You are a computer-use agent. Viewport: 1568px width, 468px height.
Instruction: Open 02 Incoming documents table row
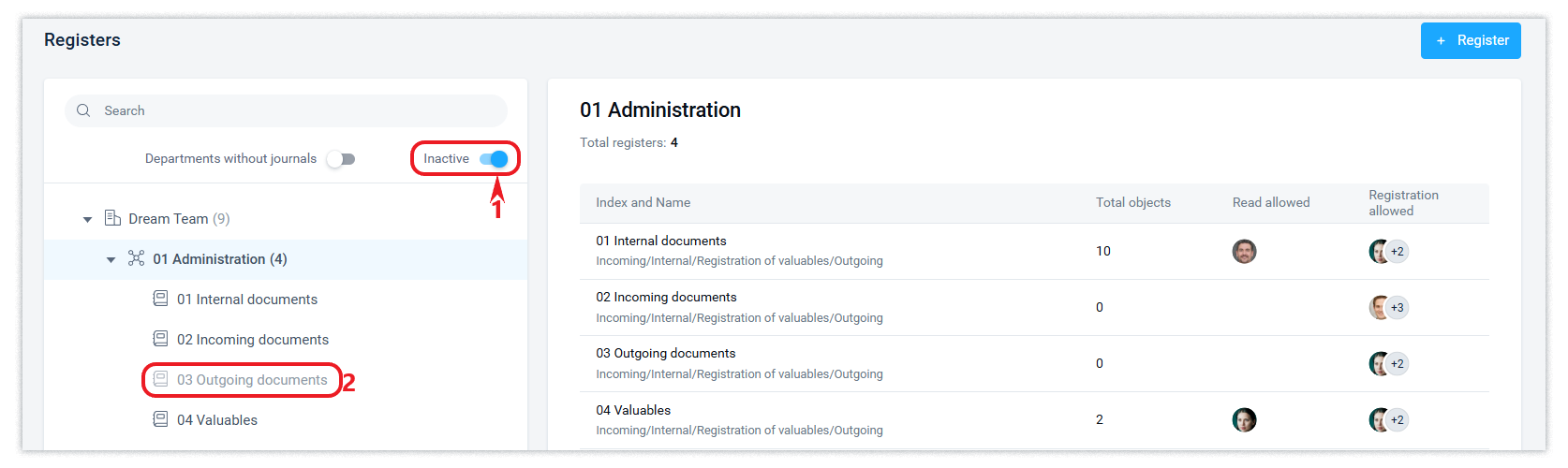666,298
